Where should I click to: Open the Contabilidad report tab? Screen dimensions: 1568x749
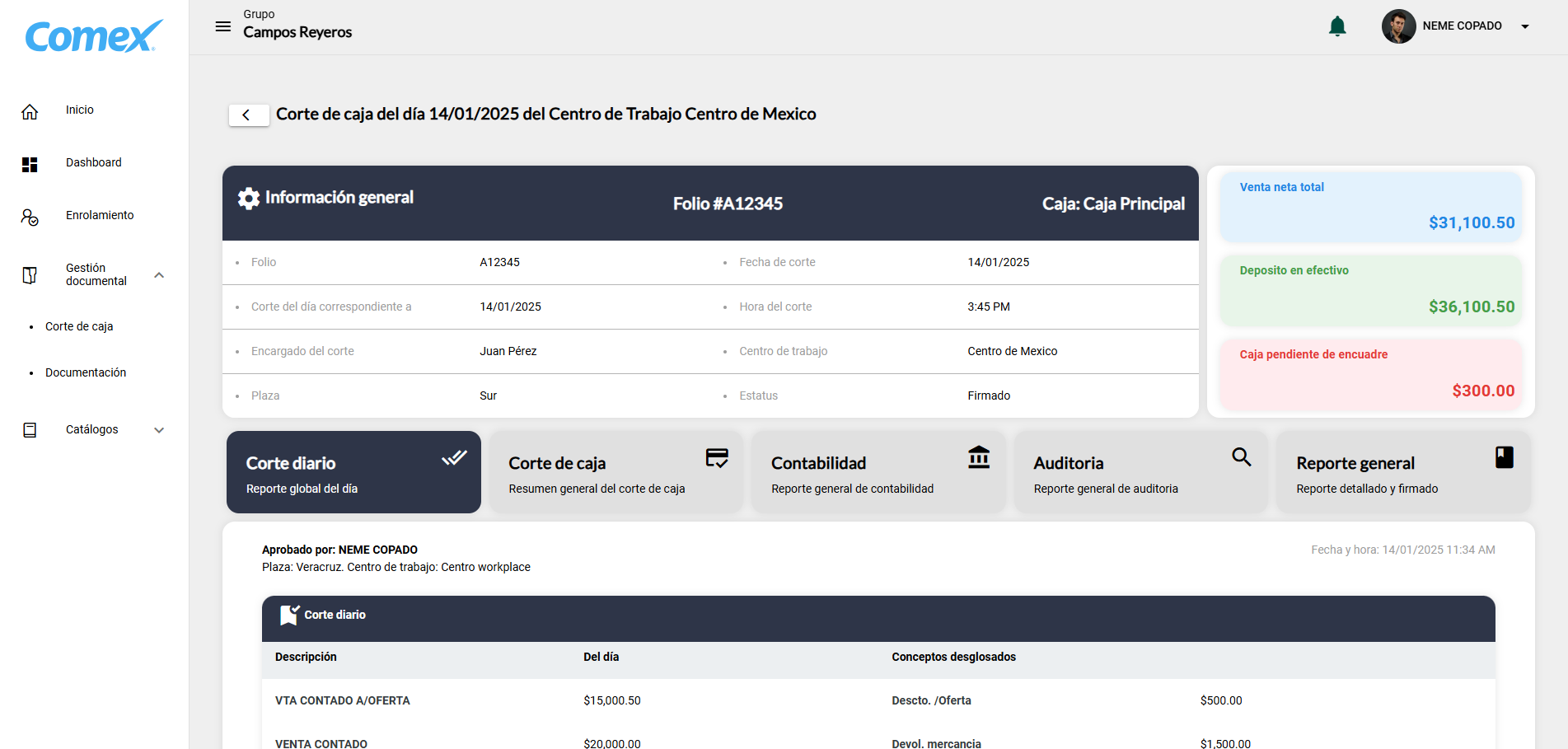[878, 472]
